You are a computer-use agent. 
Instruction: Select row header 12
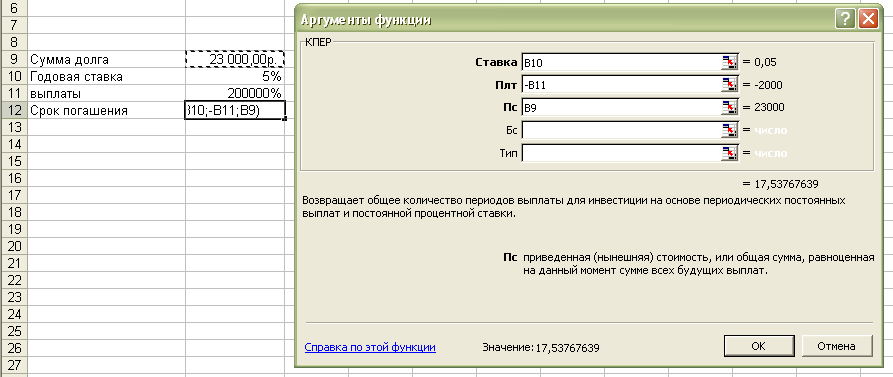tap(13, 110)
